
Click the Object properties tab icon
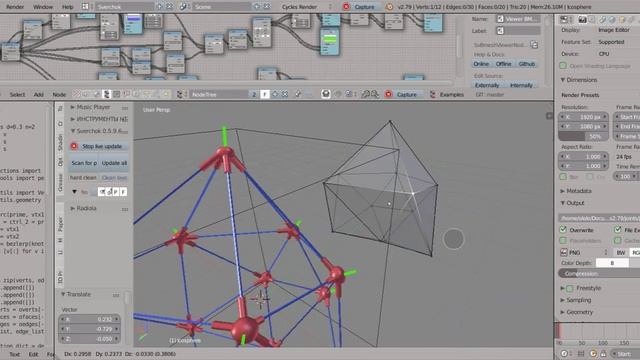(622, 20)
